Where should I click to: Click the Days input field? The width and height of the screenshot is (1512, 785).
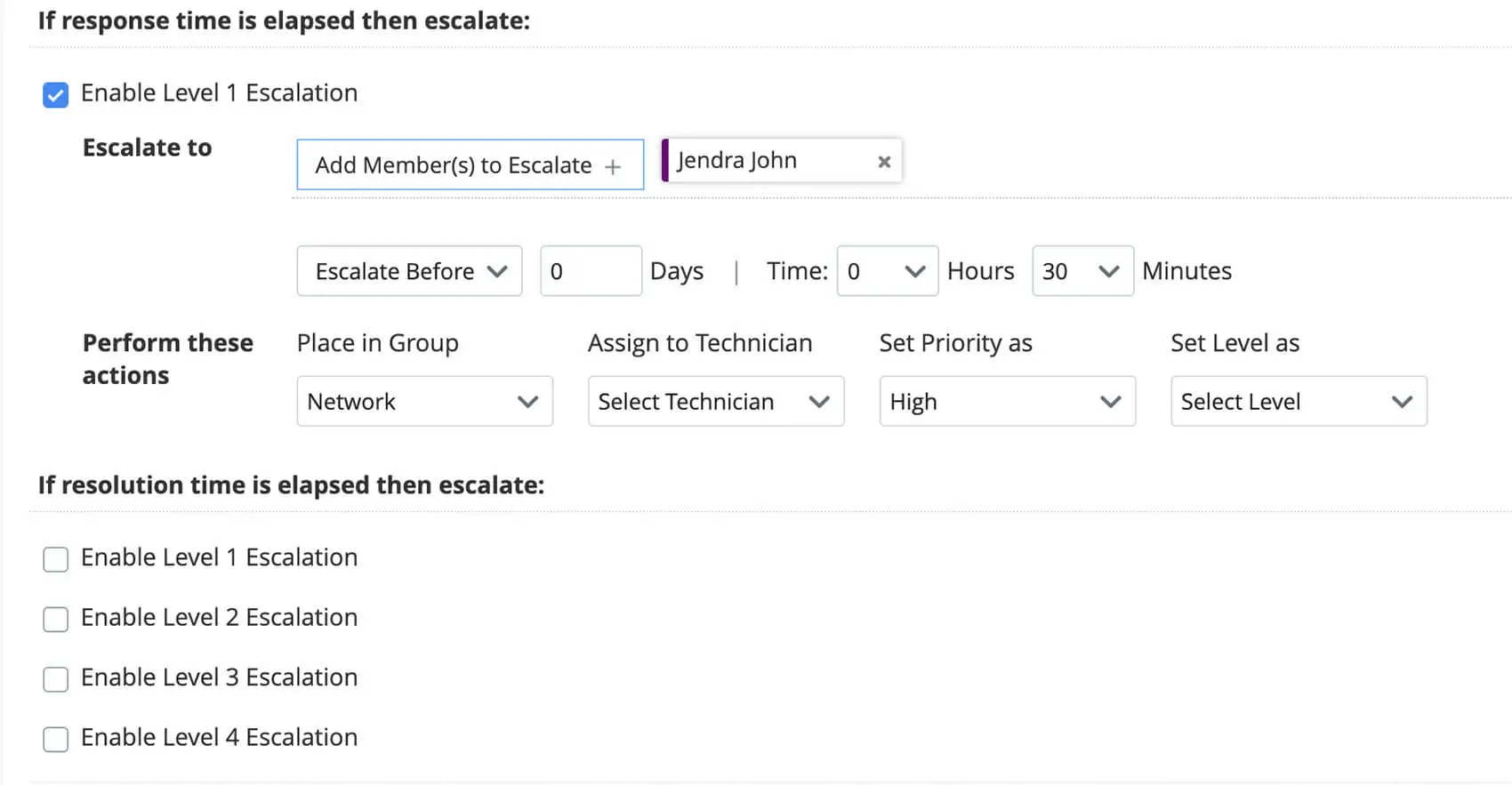[591, 271]
